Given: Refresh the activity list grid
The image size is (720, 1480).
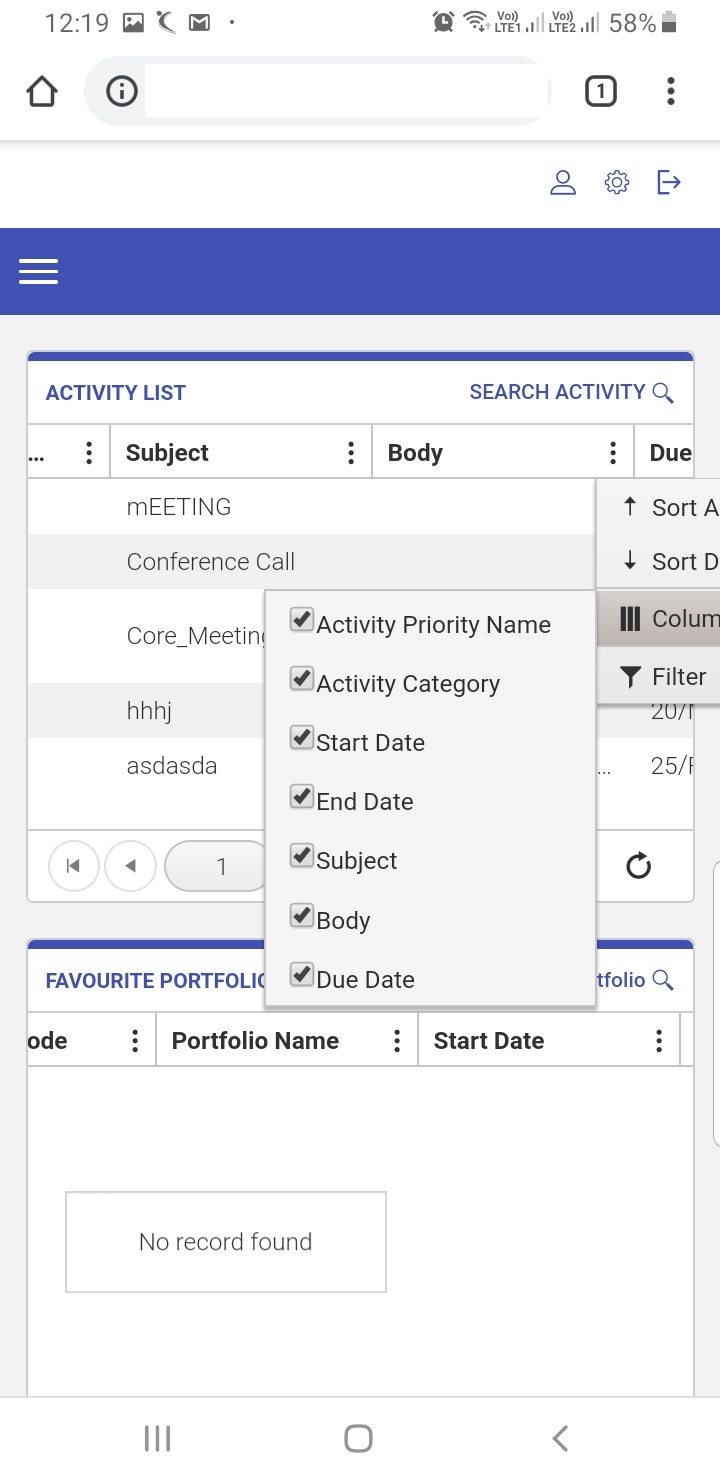Looking at the screenshot, I should pos(638,866).
